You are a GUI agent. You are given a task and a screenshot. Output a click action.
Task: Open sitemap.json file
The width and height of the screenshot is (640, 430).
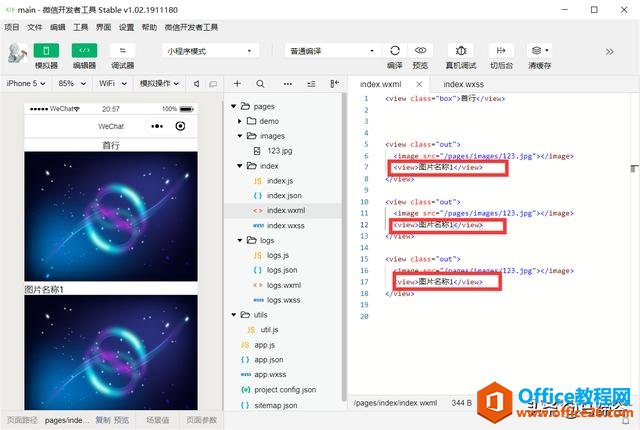coord(276,406)
